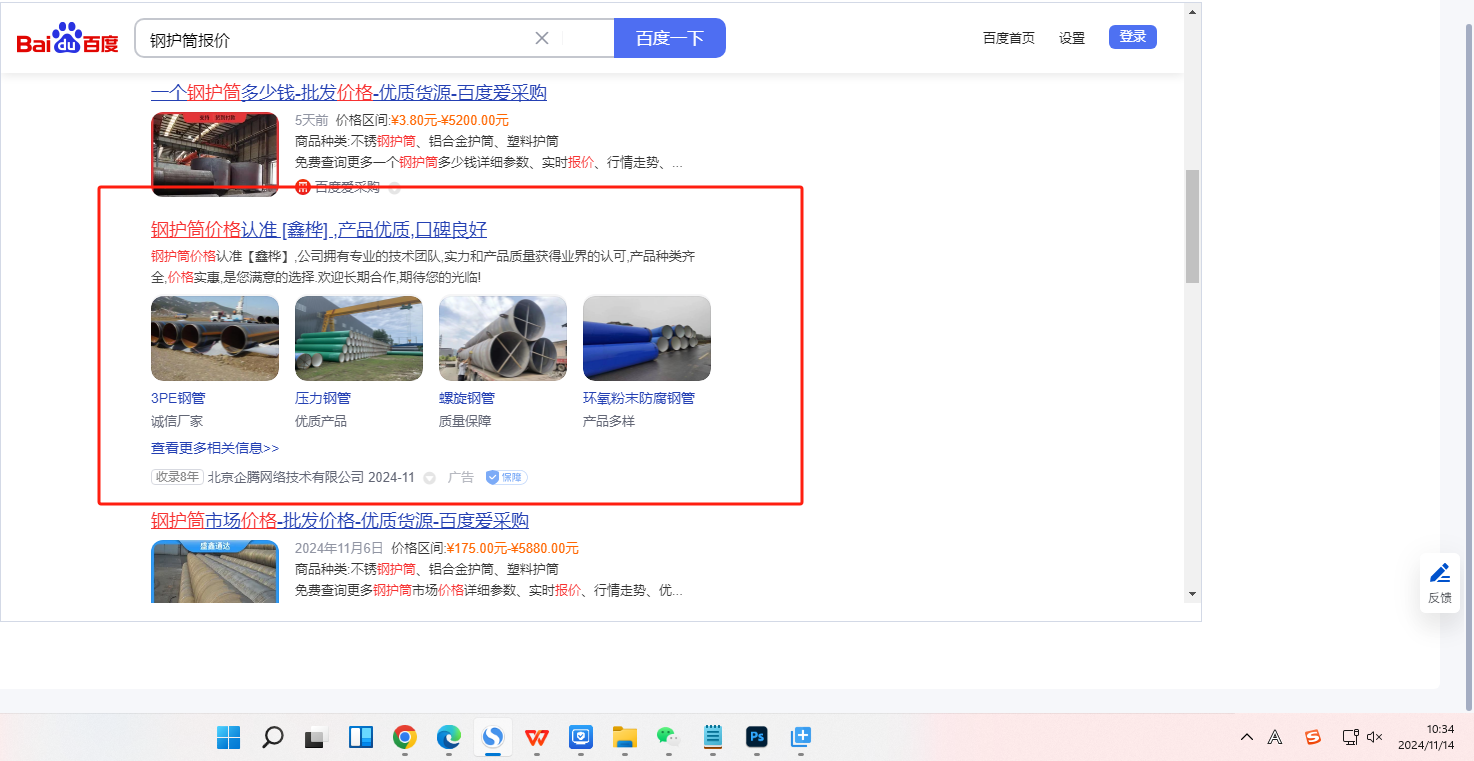Open the blue plus-window app in taskbar
1474x761 pixels.
tap(801, 738)
